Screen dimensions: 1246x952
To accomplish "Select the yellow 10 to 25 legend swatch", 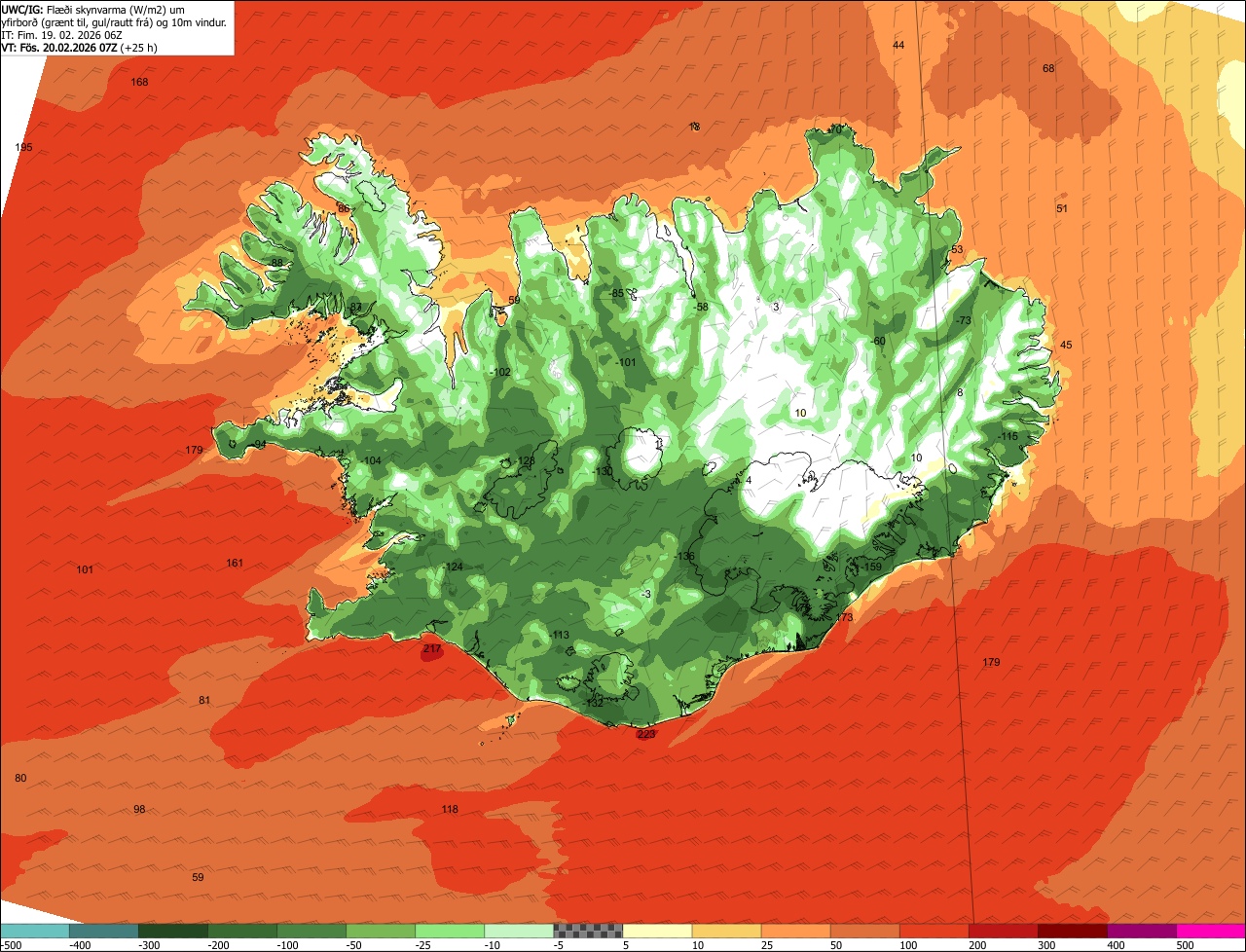I will point(726,931).
